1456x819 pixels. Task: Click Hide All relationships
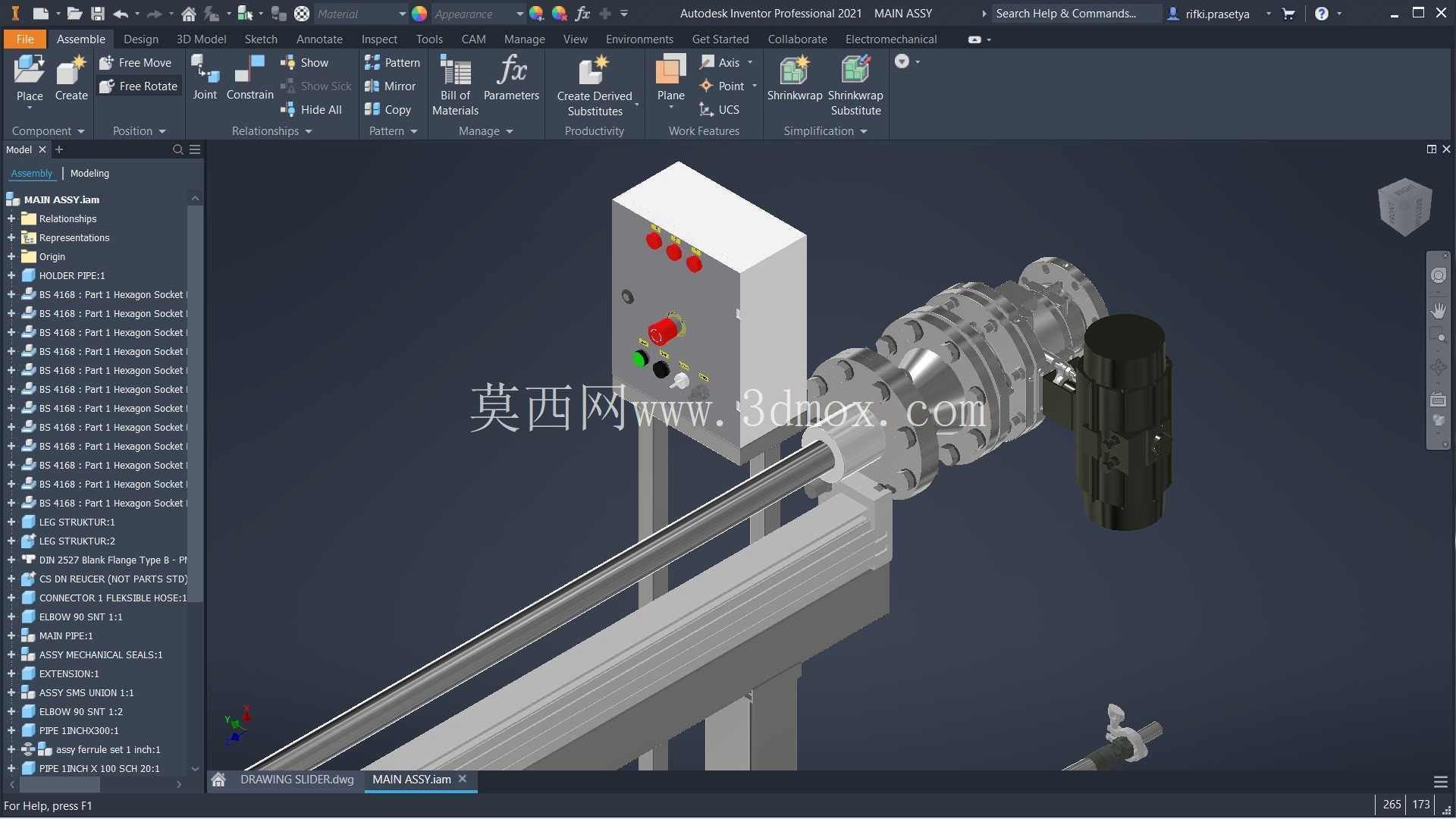tap(312, 110)
